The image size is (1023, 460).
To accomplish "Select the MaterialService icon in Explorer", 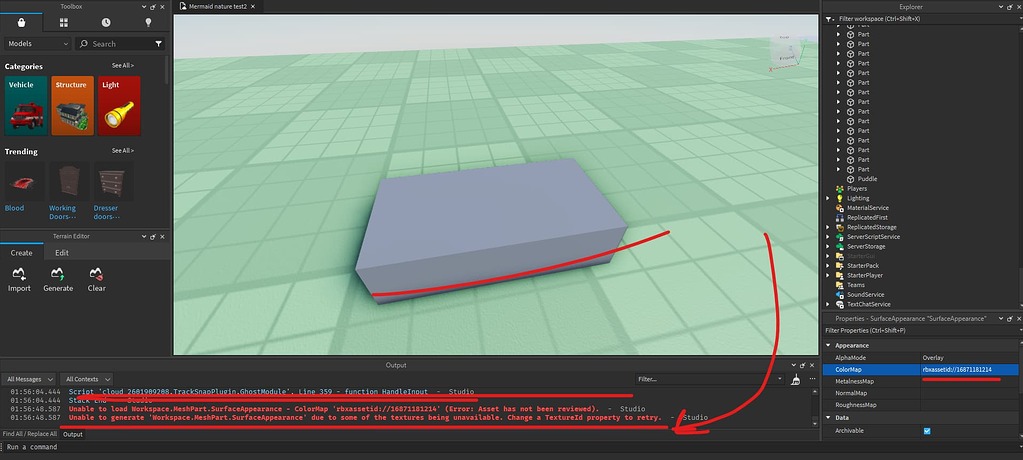I will coord(841,208).
